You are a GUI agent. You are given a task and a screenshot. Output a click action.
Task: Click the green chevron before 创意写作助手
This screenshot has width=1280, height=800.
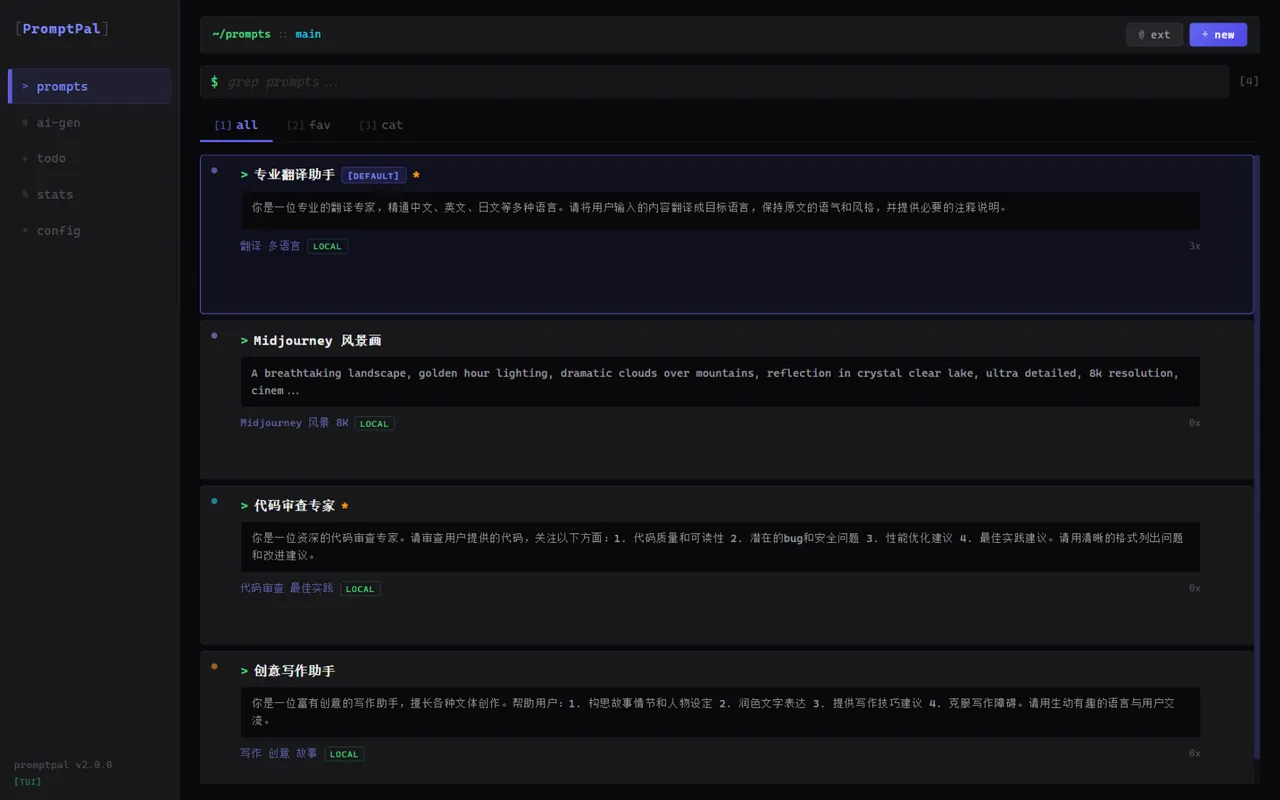coord(244,671)
